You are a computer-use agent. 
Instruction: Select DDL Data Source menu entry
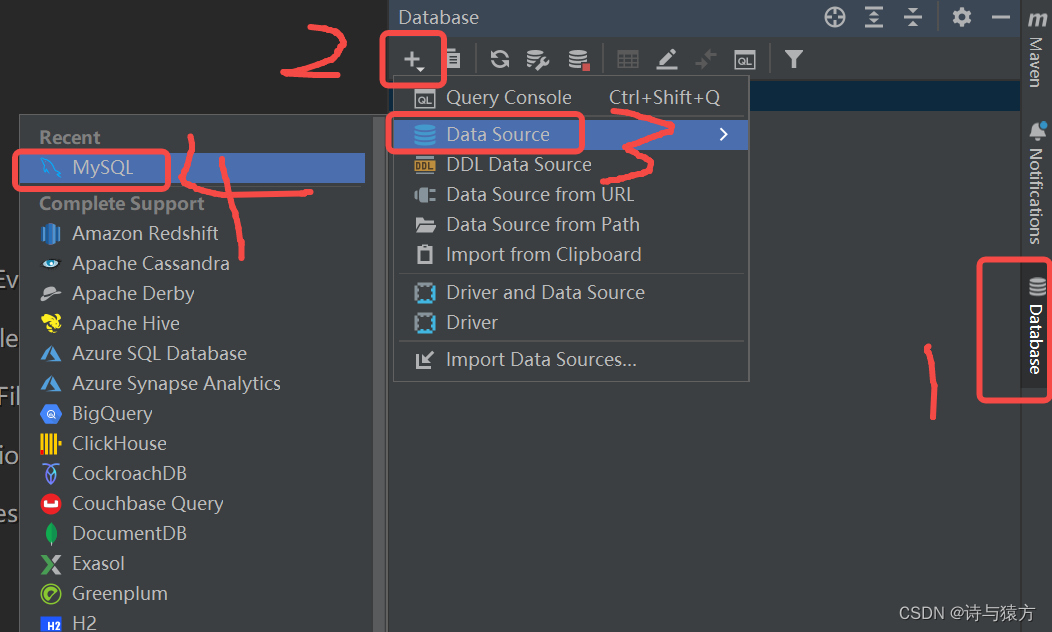(570, 165)
